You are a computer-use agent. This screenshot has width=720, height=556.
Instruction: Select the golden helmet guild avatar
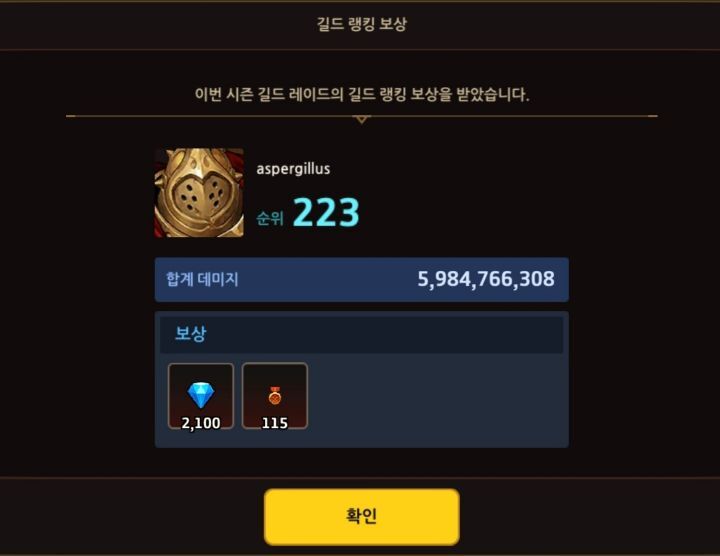pyautogui.click(x=199, y=192)
